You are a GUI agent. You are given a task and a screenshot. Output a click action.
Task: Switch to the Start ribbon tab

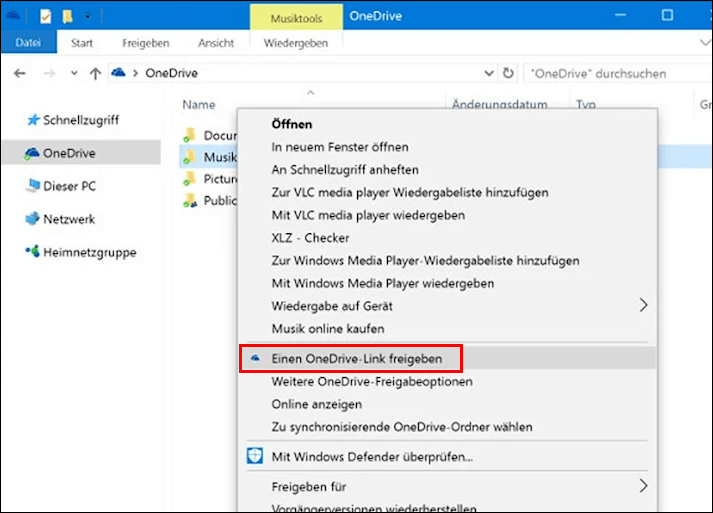point(82,43)
